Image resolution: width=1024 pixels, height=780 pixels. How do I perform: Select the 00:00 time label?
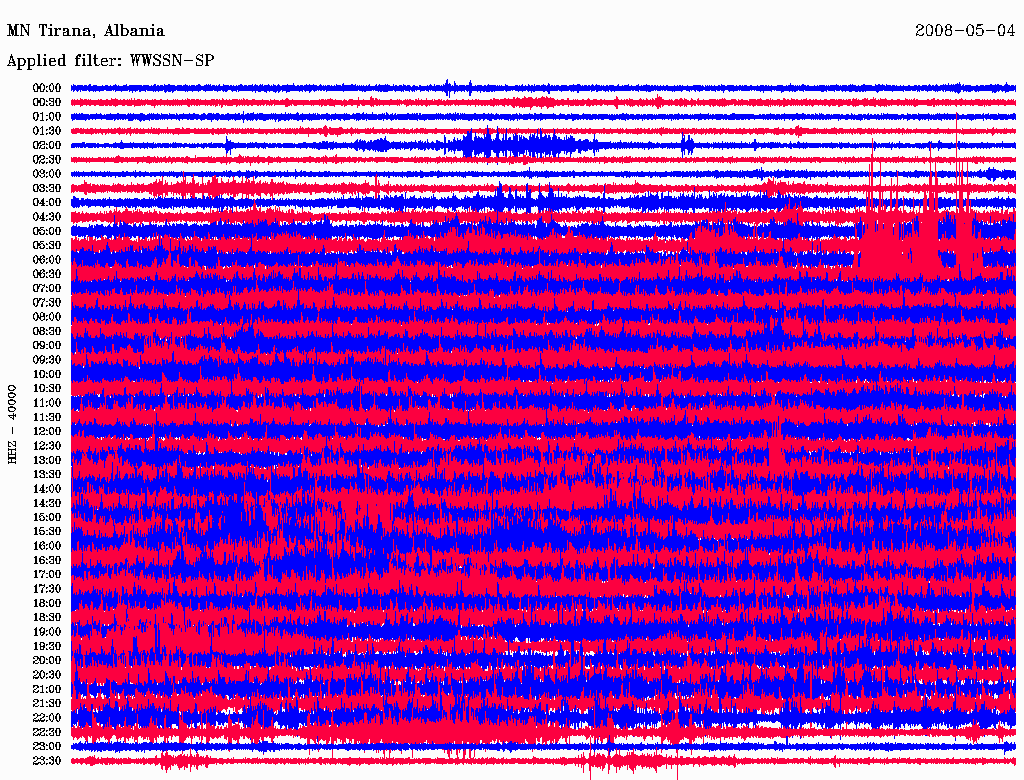pyautogui.click(x=47, y=88)
